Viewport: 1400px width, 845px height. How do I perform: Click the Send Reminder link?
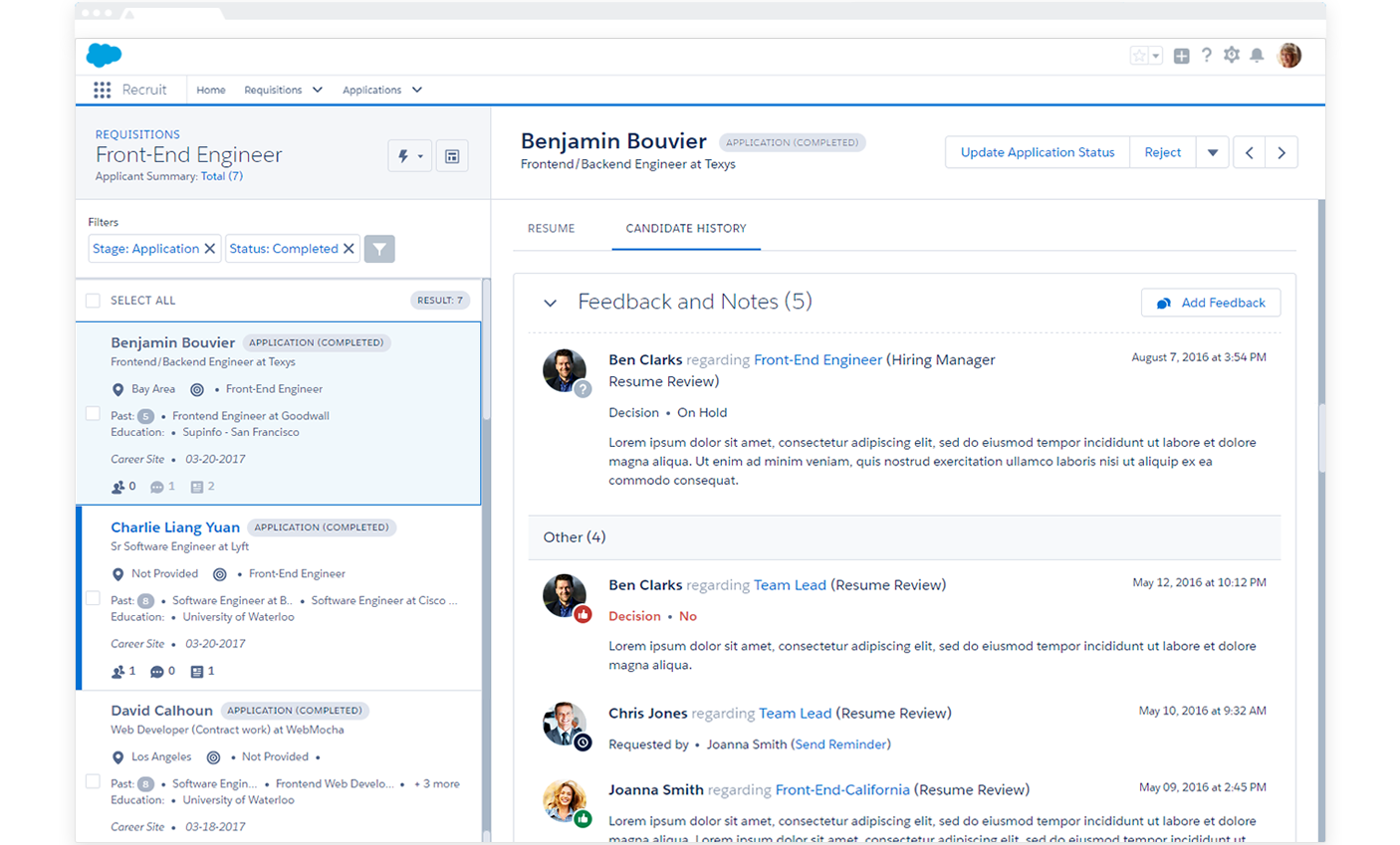click(x=840, y=744)
